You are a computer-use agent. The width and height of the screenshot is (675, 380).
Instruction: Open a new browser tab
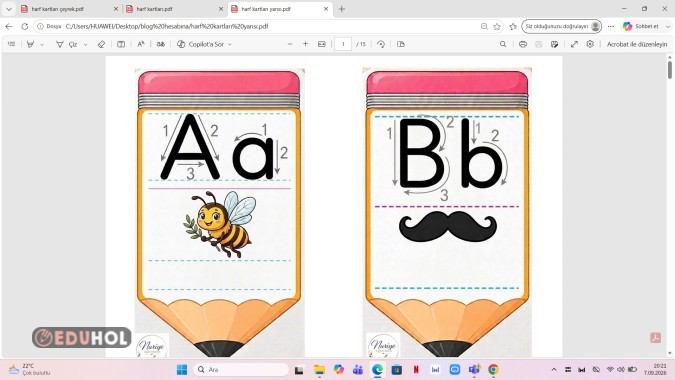pyautogui.click(x=342, y=9)
